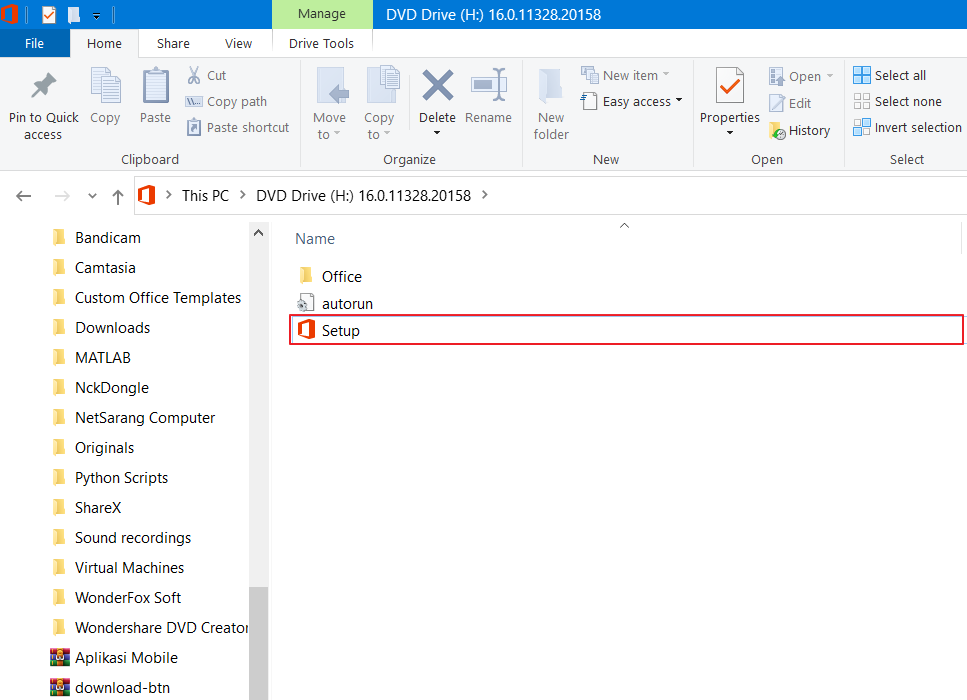
Task: Expand chevron after DVD Drive in address bar
Action: pyautogui.click(x=485, y=195)
